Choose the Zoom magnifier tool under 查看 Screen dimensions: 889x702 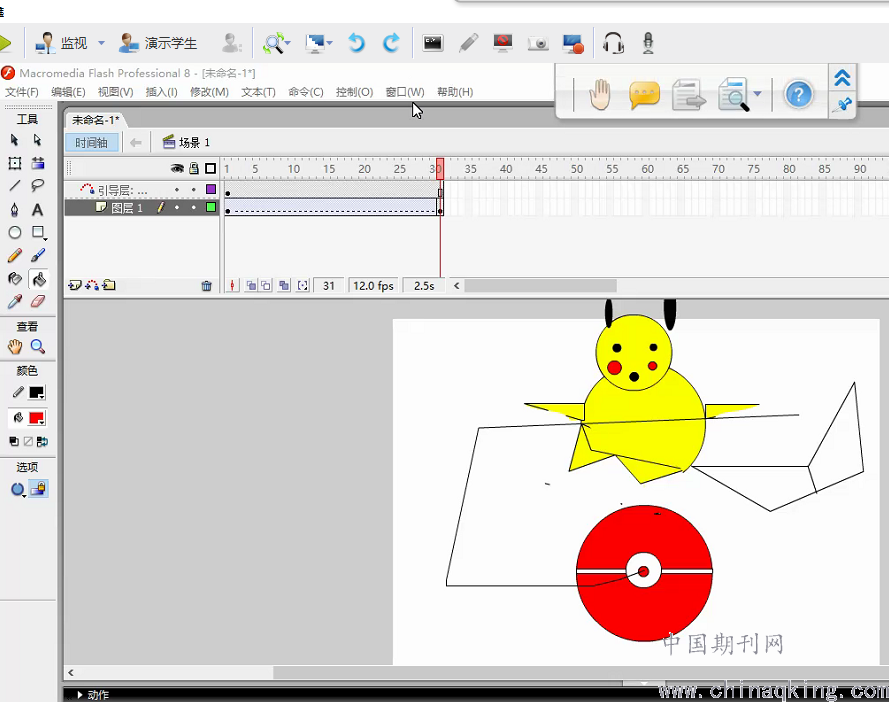[38, 346]
